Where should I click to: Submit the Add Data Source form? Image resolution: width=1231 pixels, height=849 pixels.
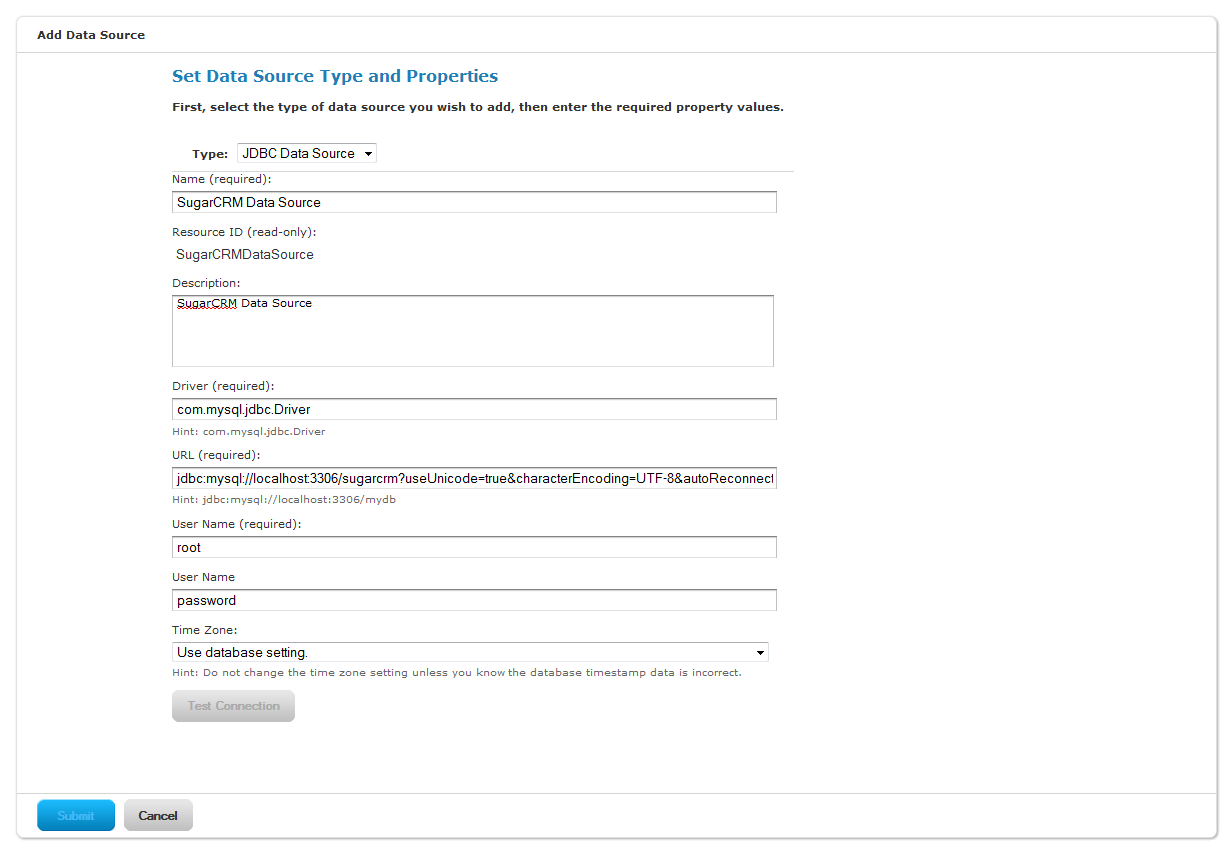76,815
